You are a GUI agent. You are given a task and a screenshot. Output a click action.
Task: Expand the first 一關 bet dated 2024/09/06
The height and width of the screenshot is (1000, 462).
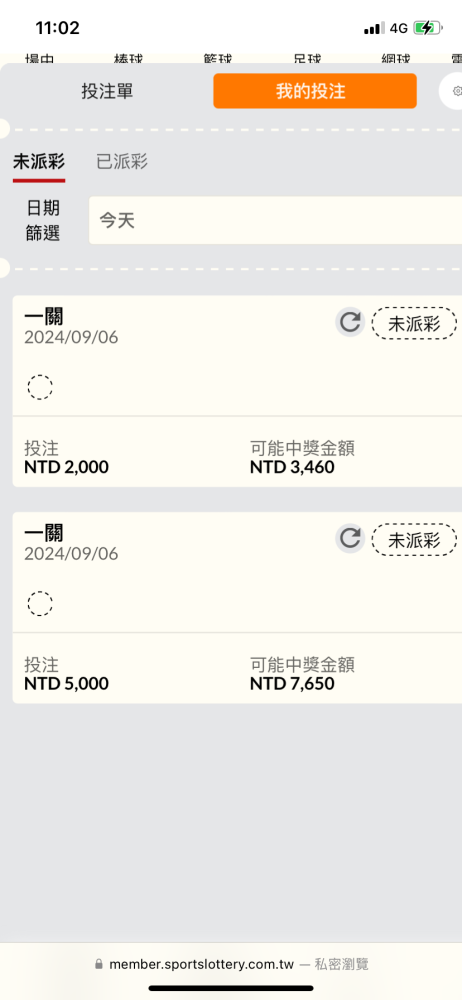pyautogui.click(x=172, y=356)
